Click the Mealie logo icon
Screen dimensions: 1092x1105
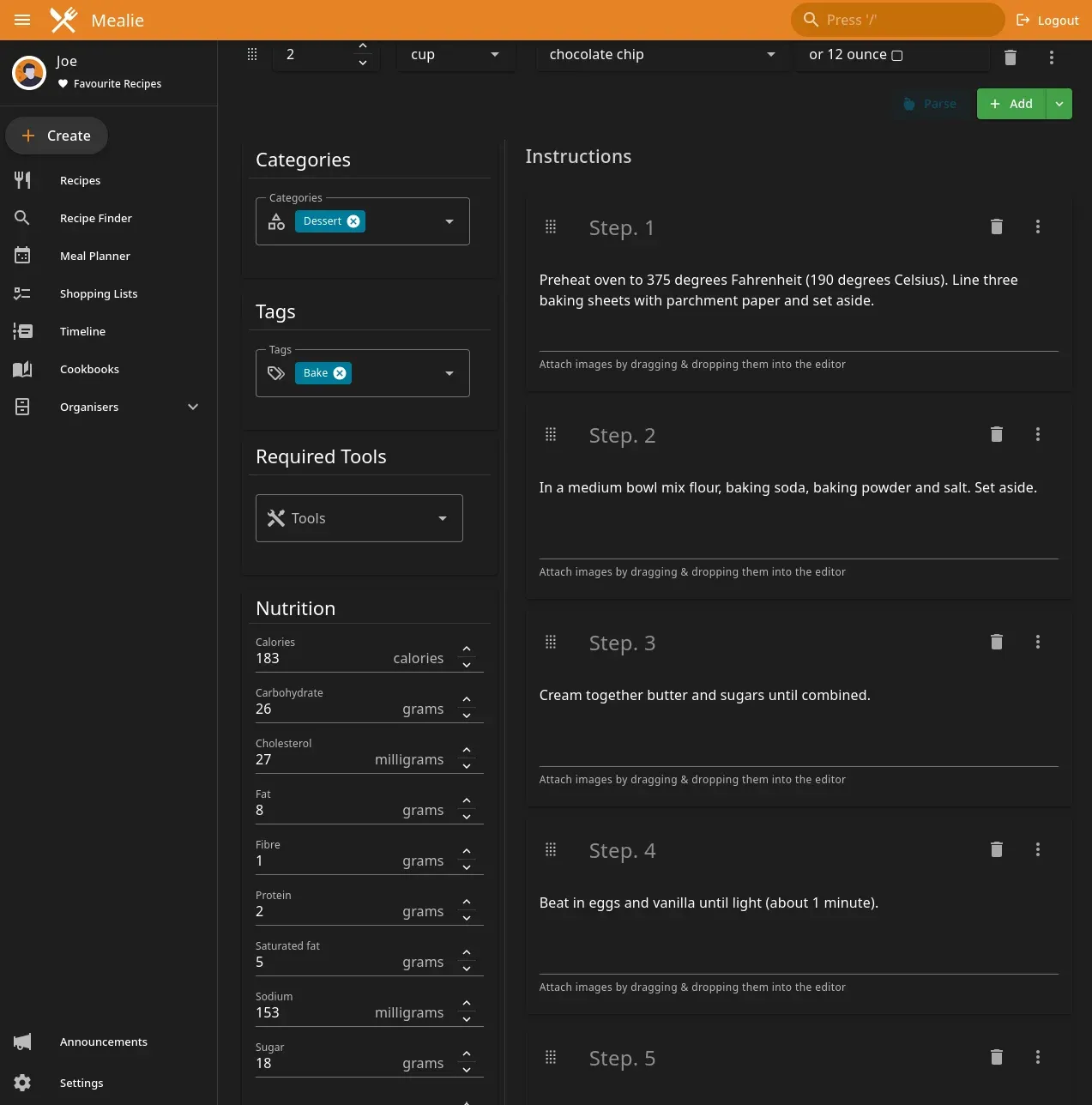[63, 20]
